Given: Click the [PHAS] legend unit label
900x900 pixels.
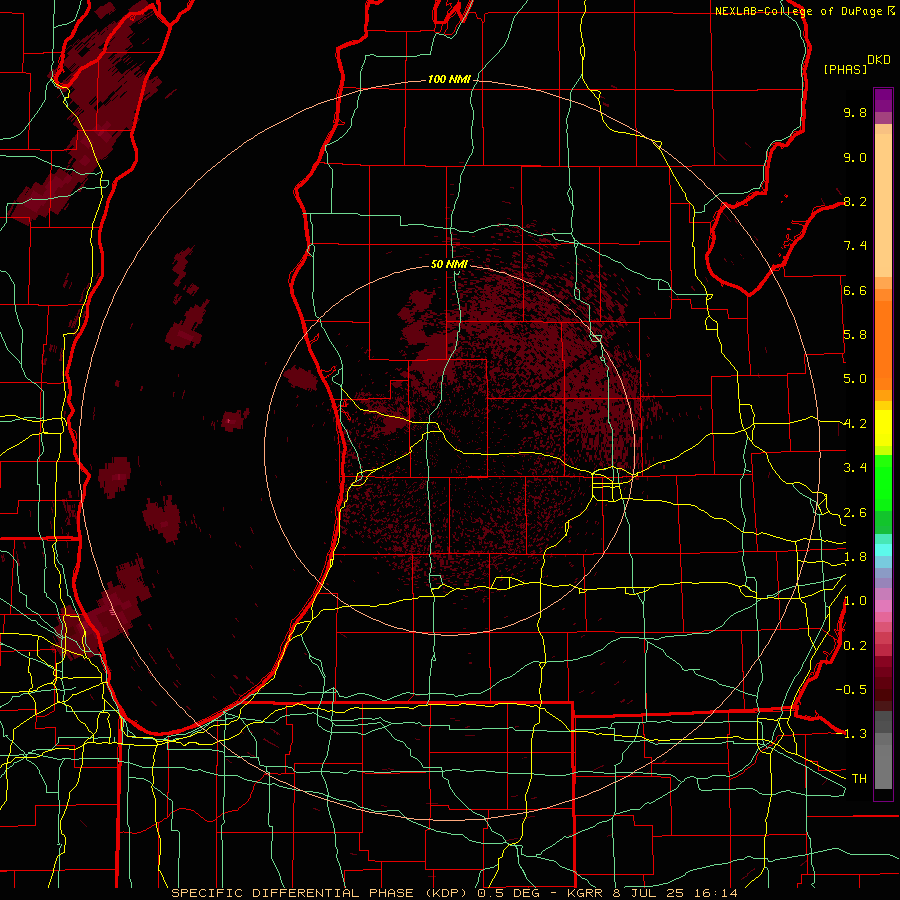Looking at the screenshot, I should [x=845, y=69].
